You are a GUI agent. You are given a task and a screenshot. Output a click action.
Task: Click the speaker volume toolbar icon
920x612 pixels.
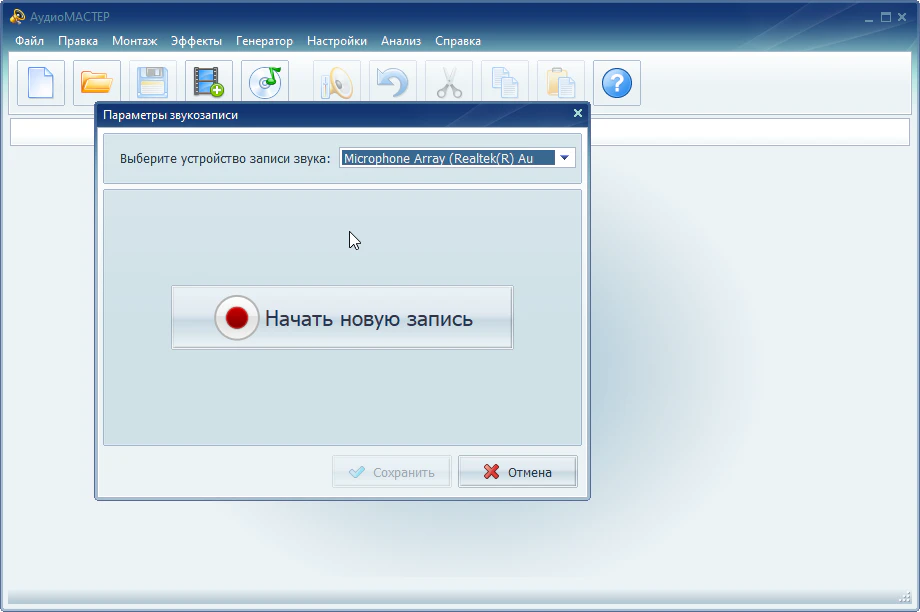(x=337, y=83)
